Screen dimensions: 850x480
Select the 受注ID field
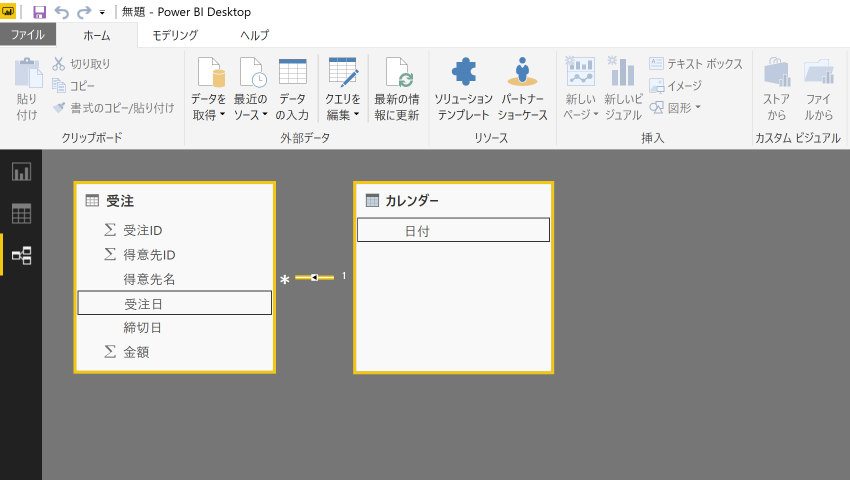[175, 230]
